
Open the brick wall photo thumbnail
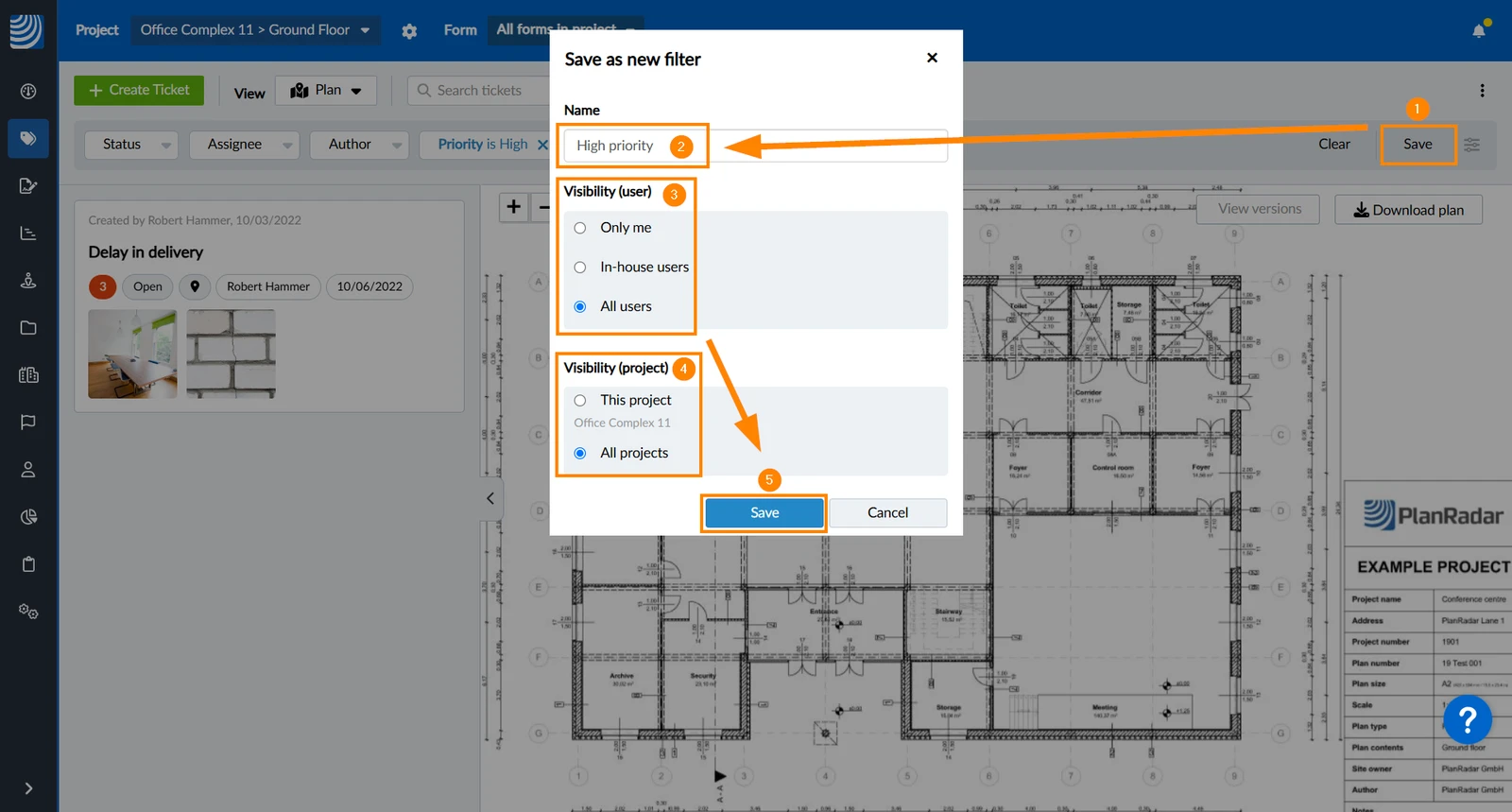point(232,354)
